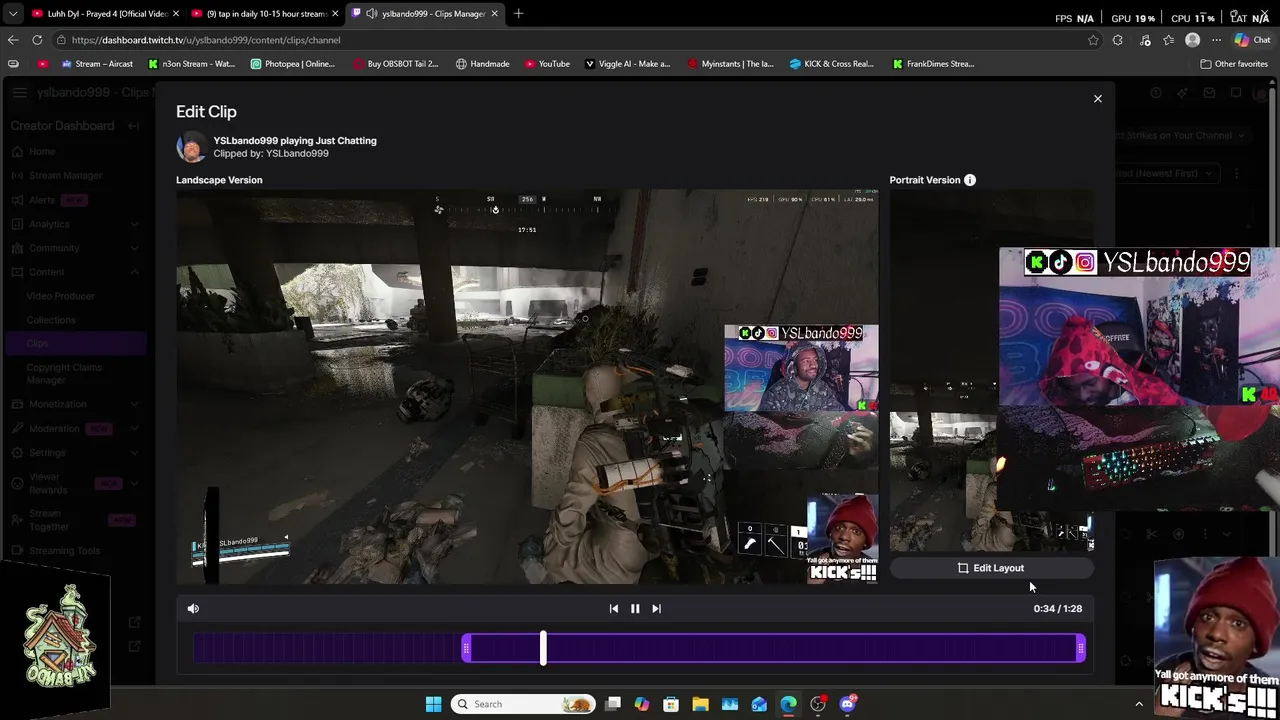The width and height of the screenshot is (1280, 720).
Task: Click the address bar URL field
Action: click(x=570, y=40)
